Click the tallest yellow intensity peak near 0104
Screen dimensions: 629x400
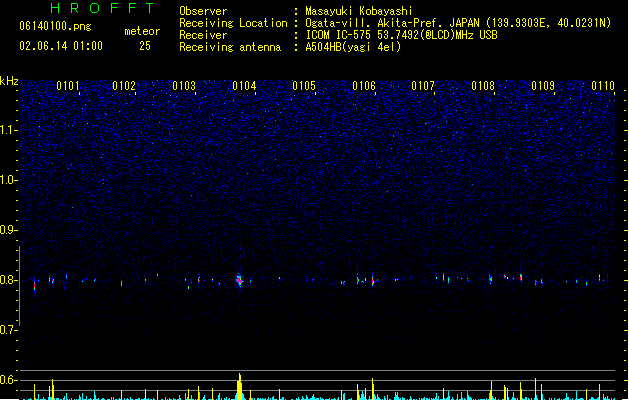239,386
